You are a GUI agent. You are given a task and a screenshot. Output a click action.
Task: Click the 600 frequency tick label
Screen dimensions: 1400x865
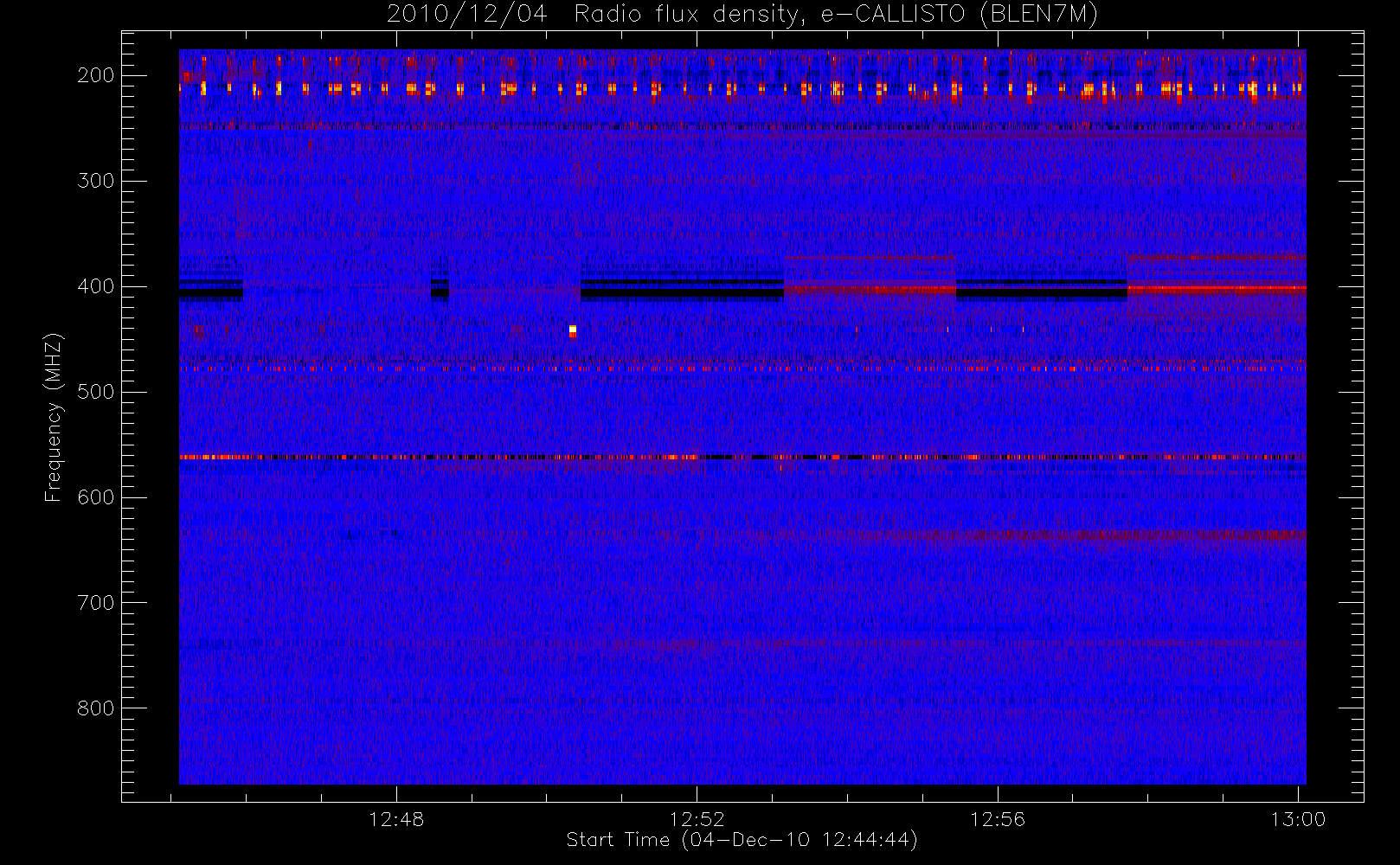tap(95, 497)
